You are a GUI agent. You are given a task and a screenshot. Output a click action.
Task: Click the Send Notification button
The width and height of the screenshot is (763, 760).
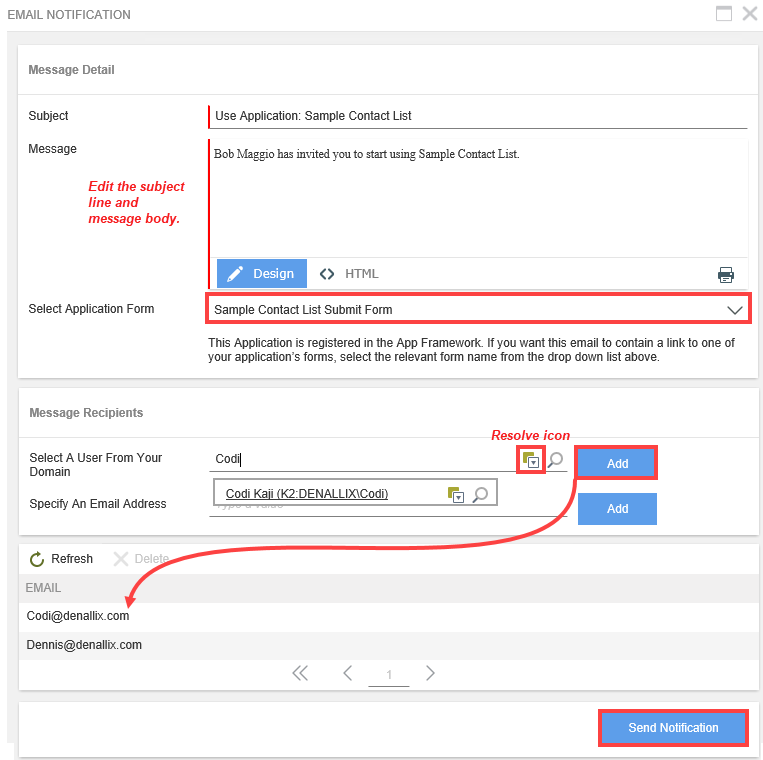(673, 727)
